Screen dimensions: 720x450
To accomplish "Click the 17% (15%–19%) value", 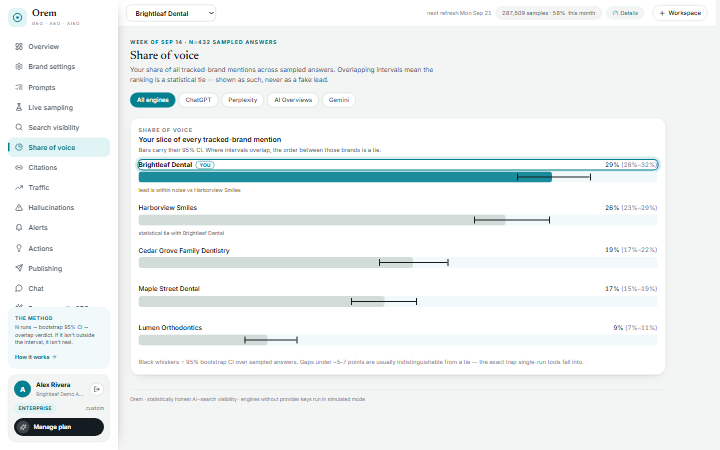I will coord(631,288).
